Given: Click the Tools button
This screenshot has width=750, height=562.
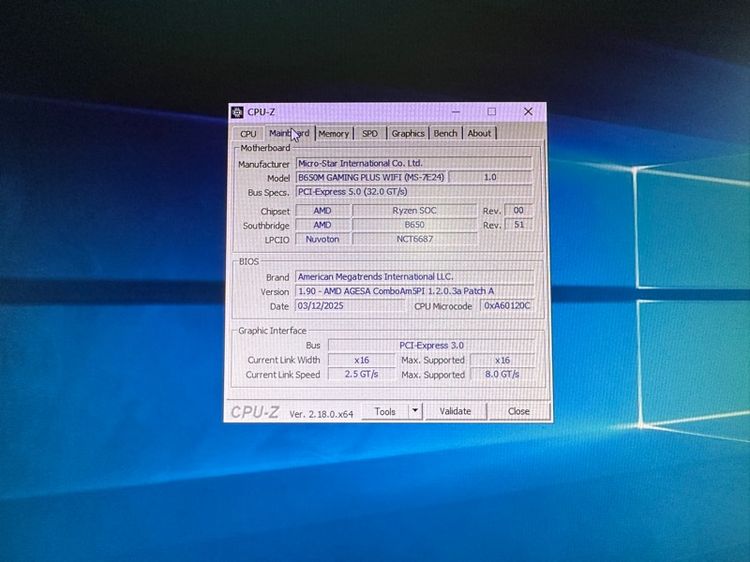Looking at the screenshot, I should pos(385,412).
